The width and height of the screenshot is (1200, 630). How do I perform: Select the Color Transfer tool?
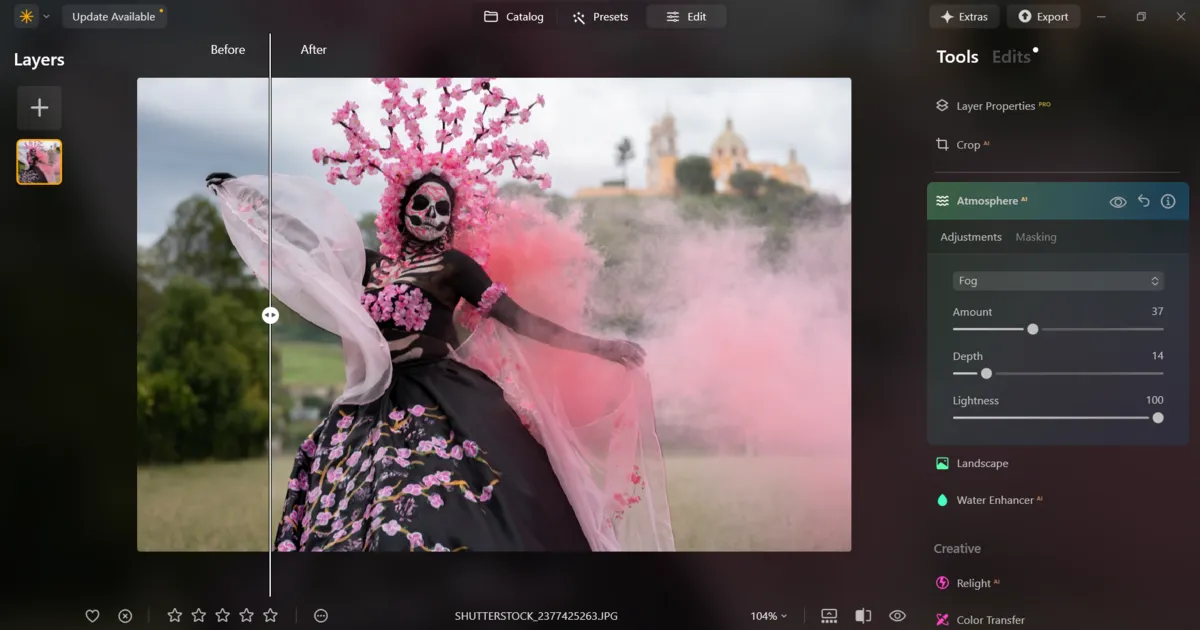click(990, 619)
